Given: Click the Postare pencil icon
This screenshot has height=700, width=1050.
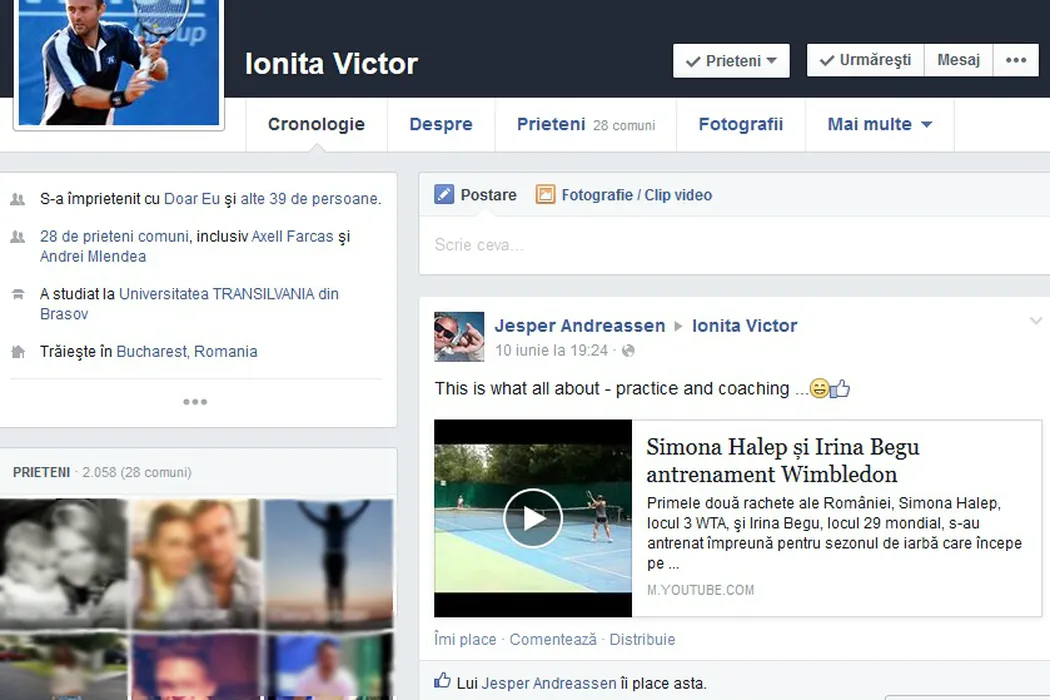Looking at the screenshot, I should click(444, 195).
